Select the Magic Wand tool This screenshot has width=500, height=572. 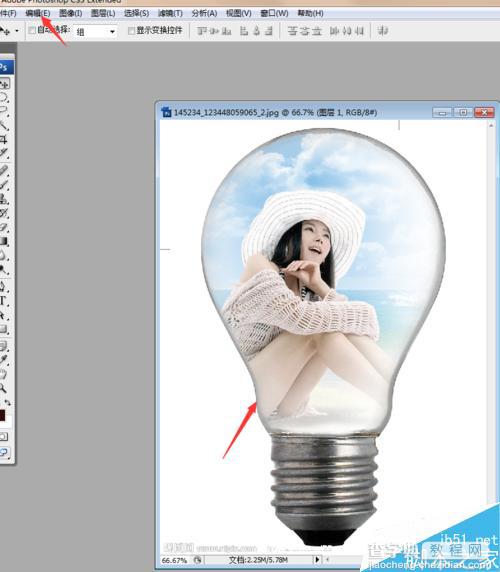(x=4, y=125)
